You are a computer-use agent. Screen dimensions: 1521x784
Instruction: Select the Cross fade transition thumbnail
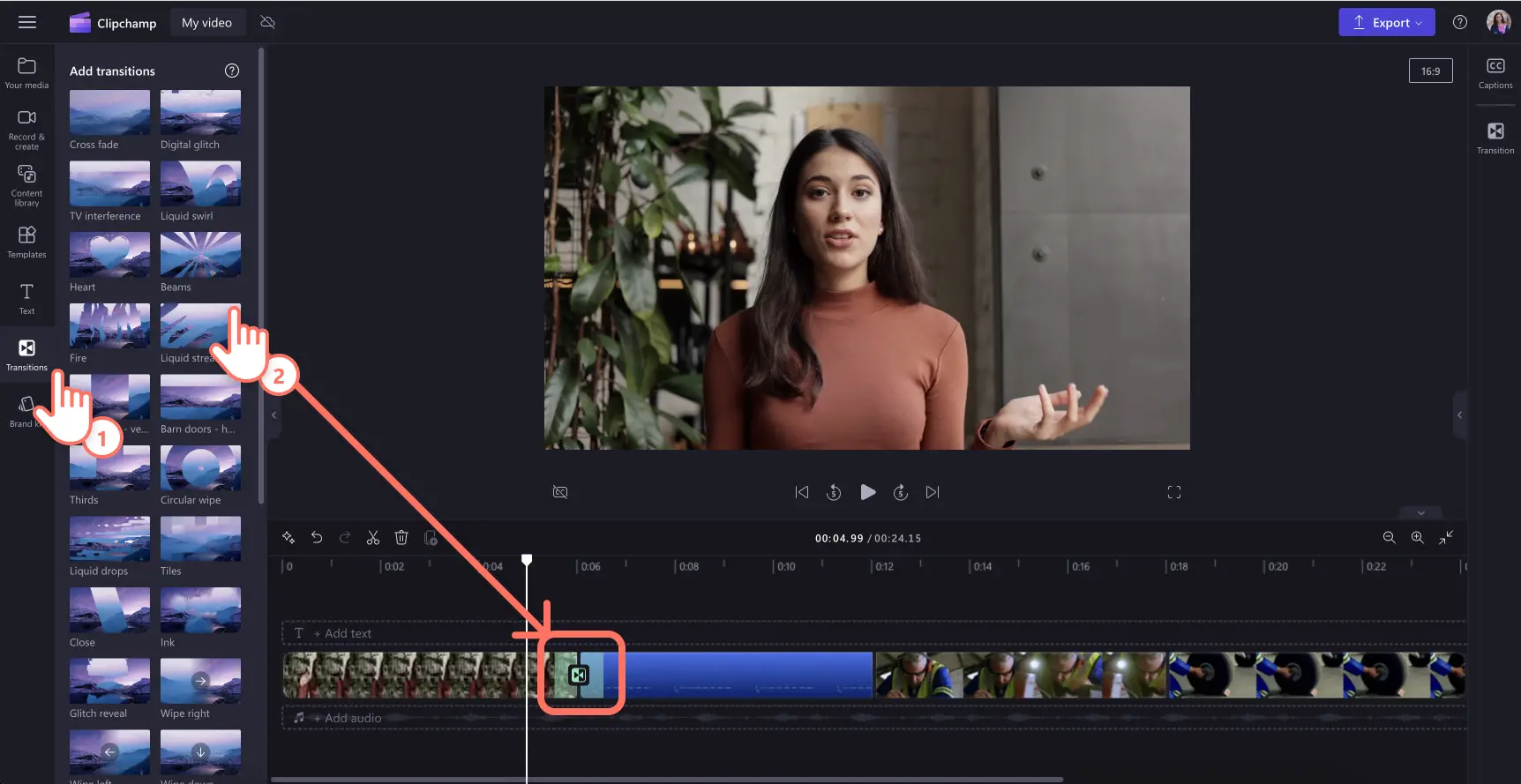click(109, 113)
